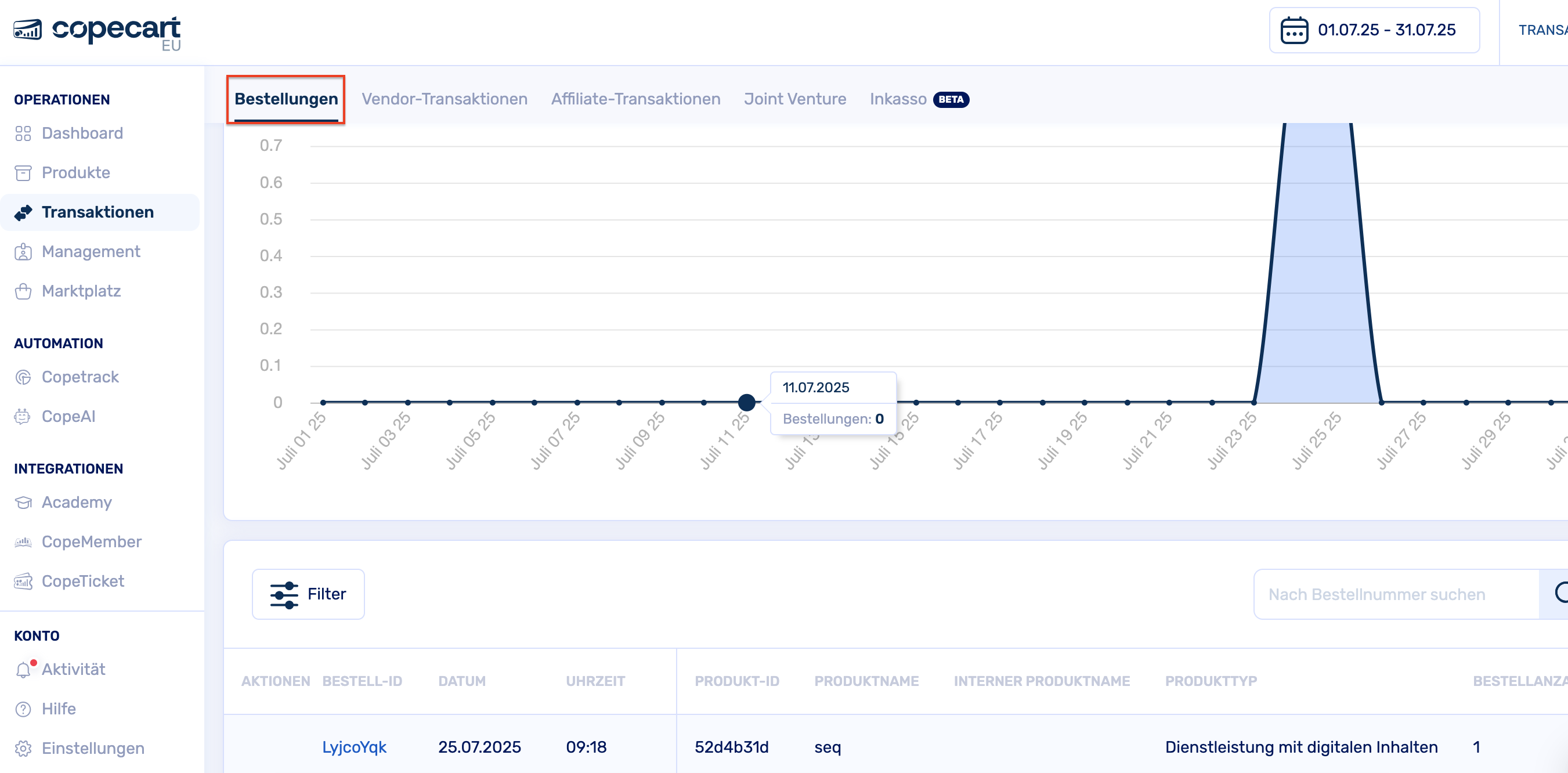Screen dimensions: 1568x773
Task: Click the Dashboard grid icon in sidebar
Action: (x=23, y=133)
